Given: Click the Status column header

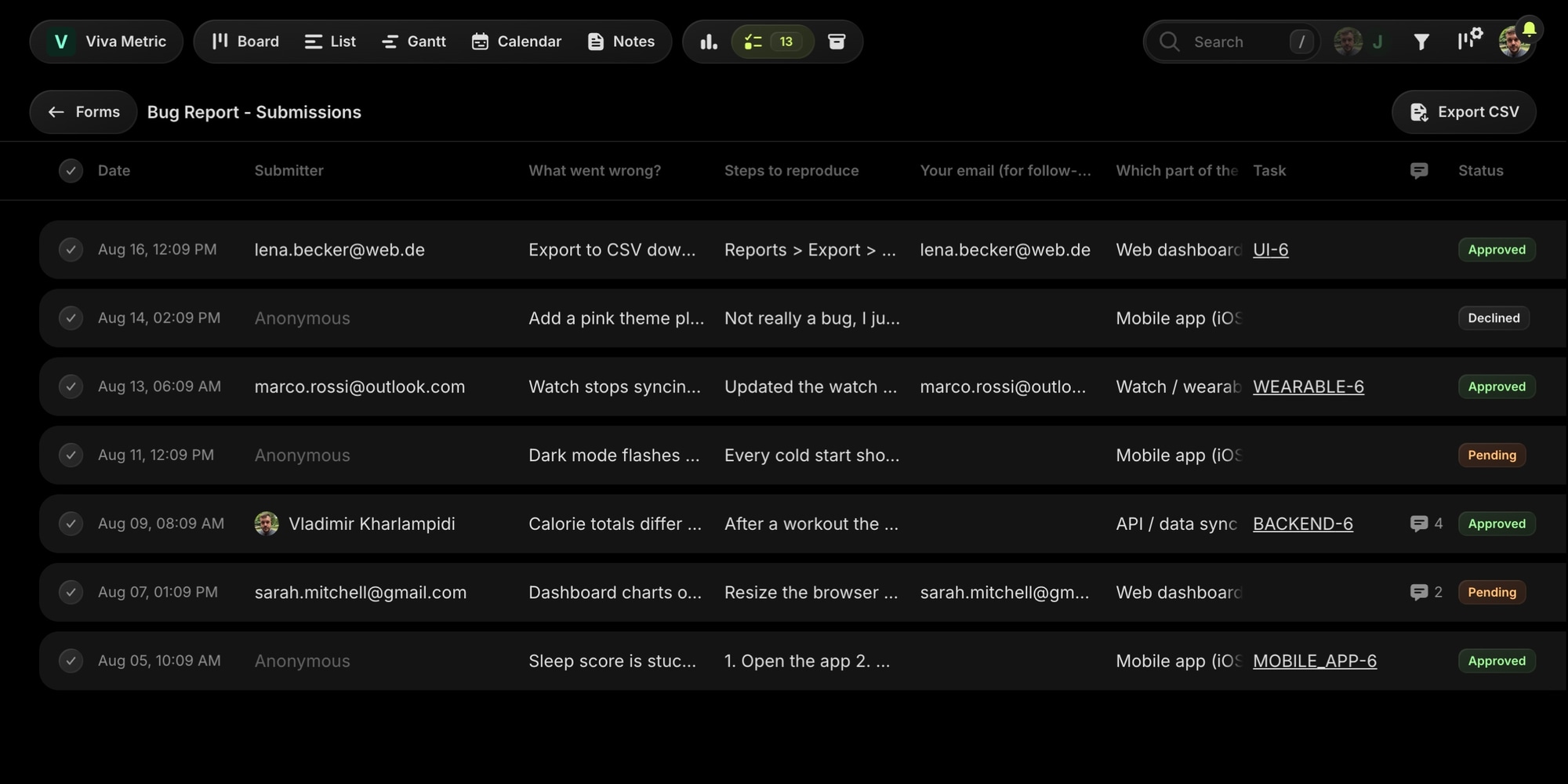Looking at the screenshot, I should 1480,170.
